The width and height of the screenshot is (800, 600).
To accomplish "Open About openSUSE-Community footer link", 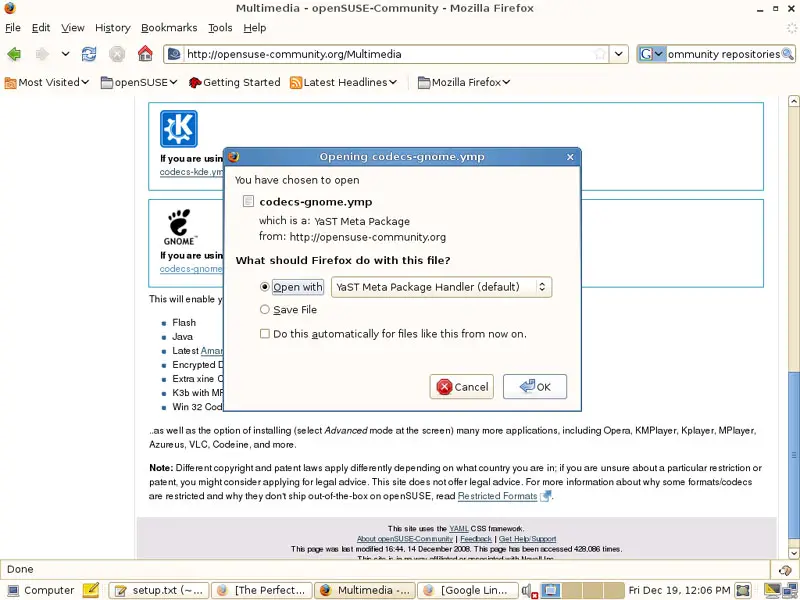I will pos(405,539).
